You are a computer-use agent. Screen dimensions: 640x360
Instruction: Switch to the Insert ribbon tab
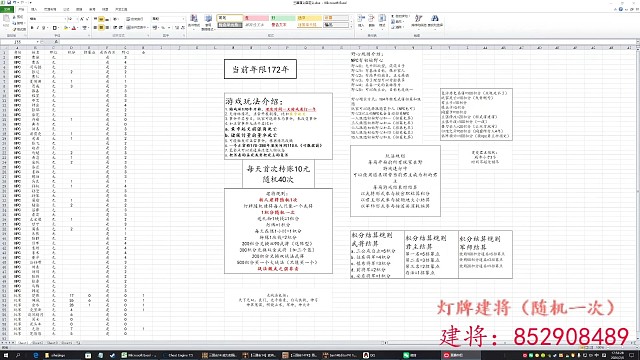pyautogui.click(x=34, y=9)
